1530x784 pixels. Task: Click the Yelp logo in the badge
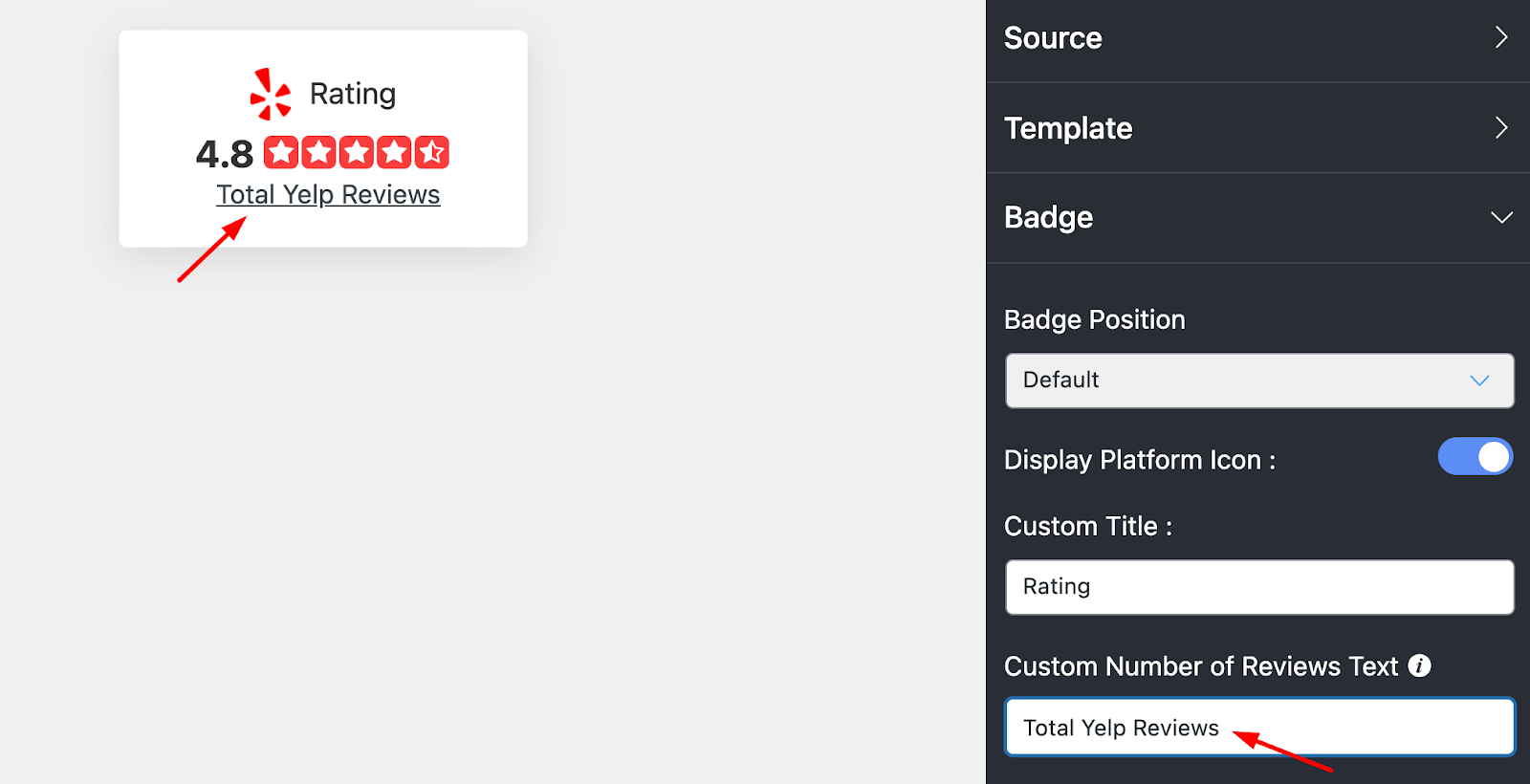[270, 94]
